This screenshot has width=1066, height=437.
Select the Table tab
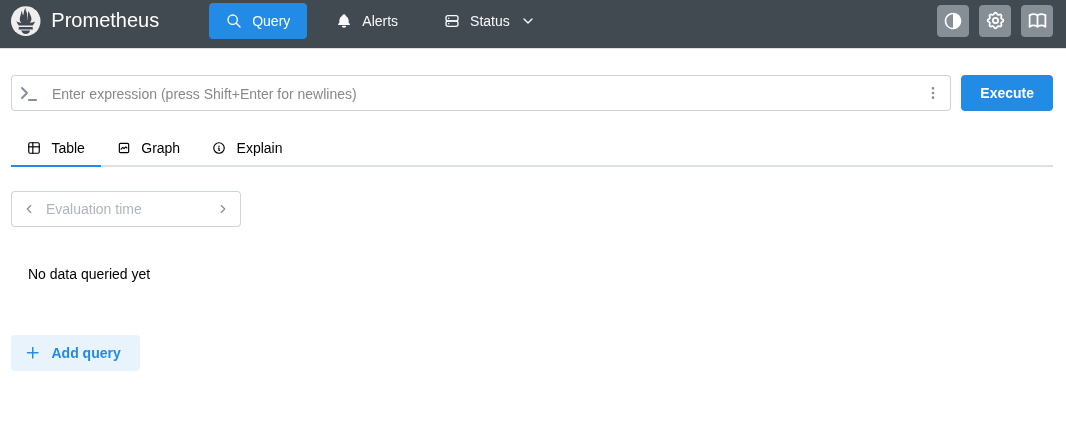tap(56, 148)
